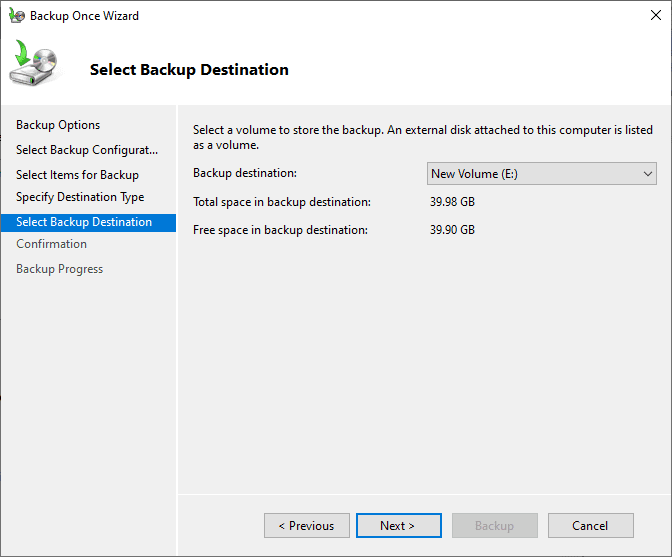Open the Specify Destination Type step

80,197
